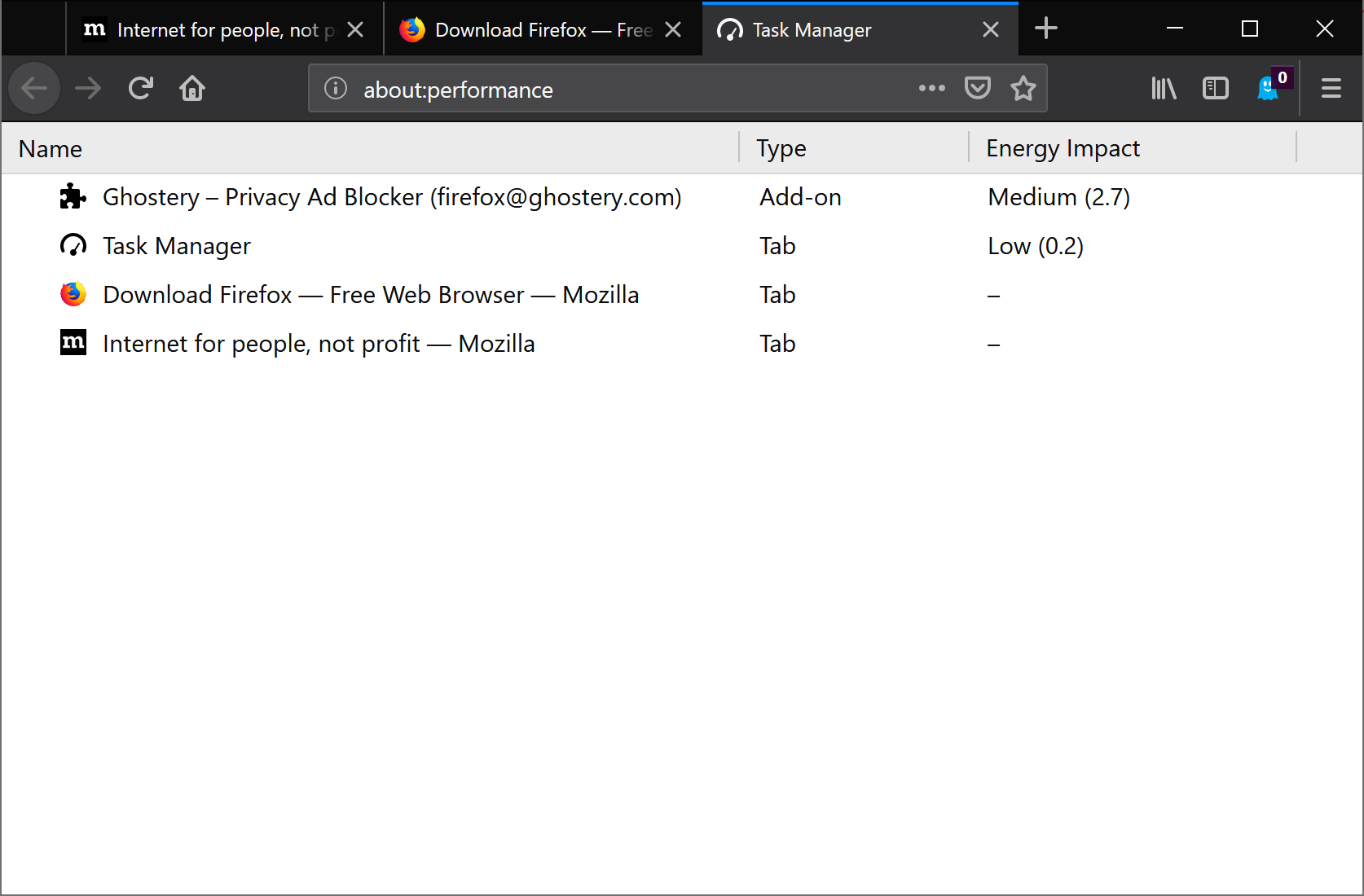Screen dimensions: 1364x896
Task: Open the Library button
Action: (x=1164, y=88)
